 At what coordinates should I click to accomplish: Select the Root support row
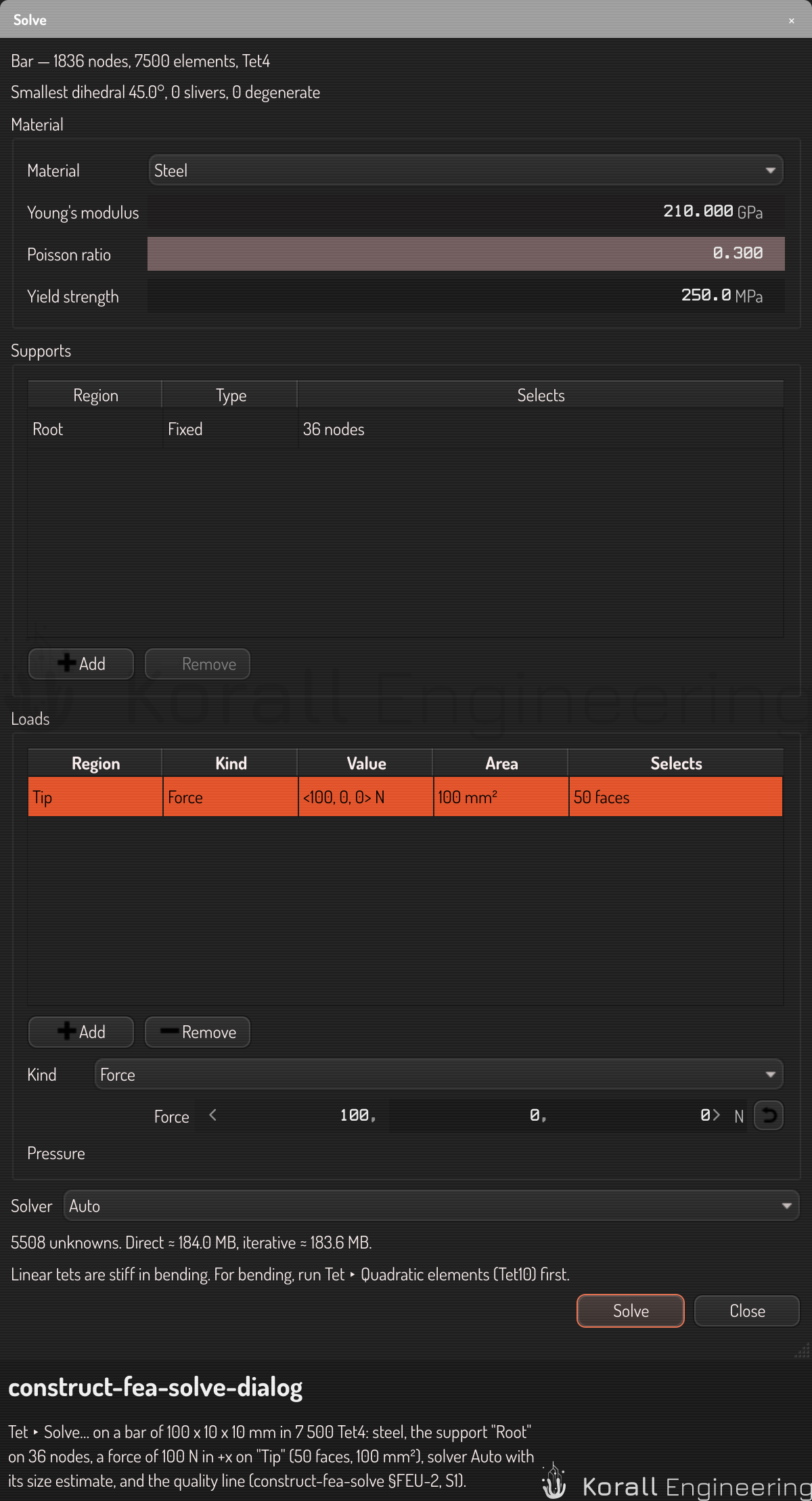click(405, 429)
